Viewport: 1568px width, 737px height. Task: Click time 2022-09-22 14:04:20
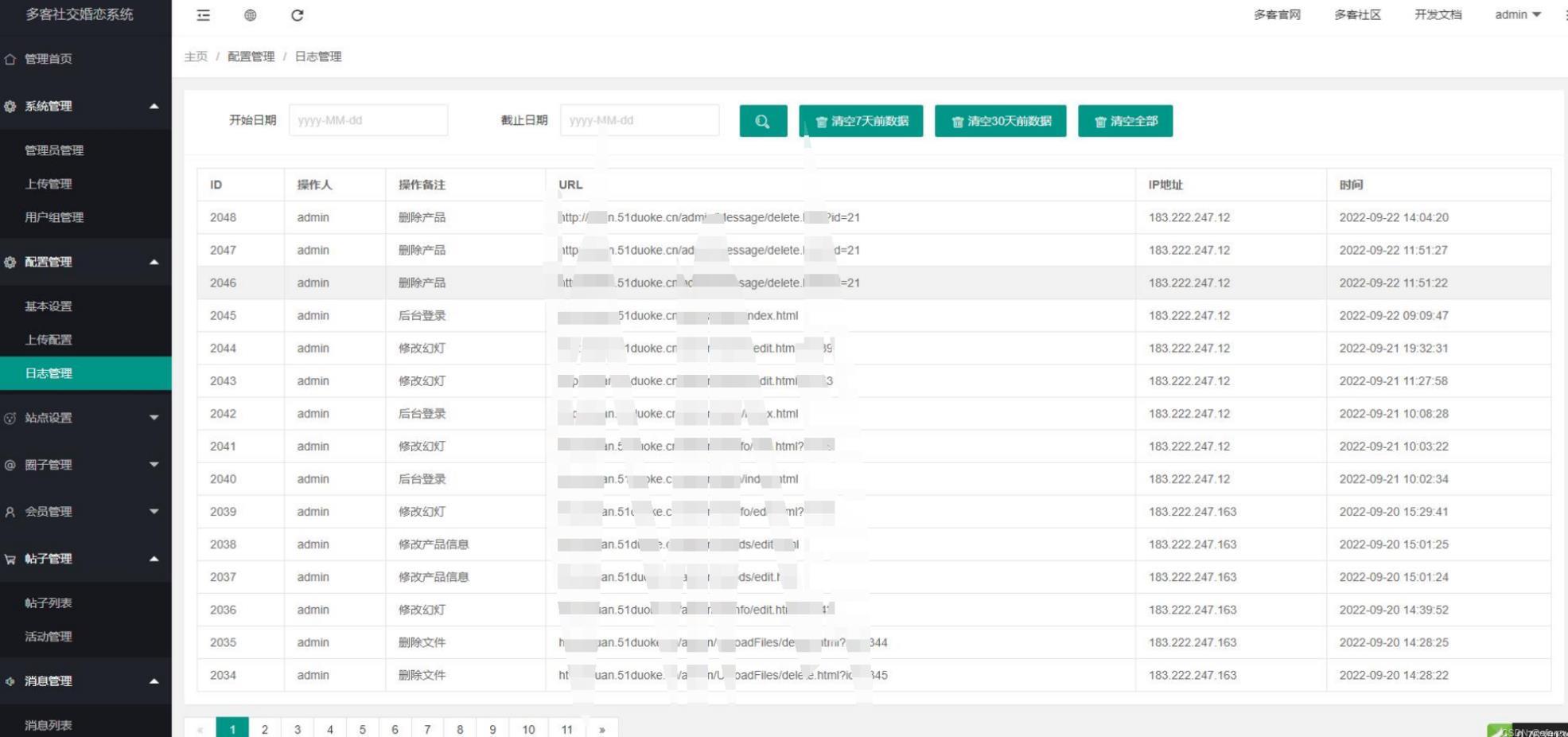(1394, 217)
